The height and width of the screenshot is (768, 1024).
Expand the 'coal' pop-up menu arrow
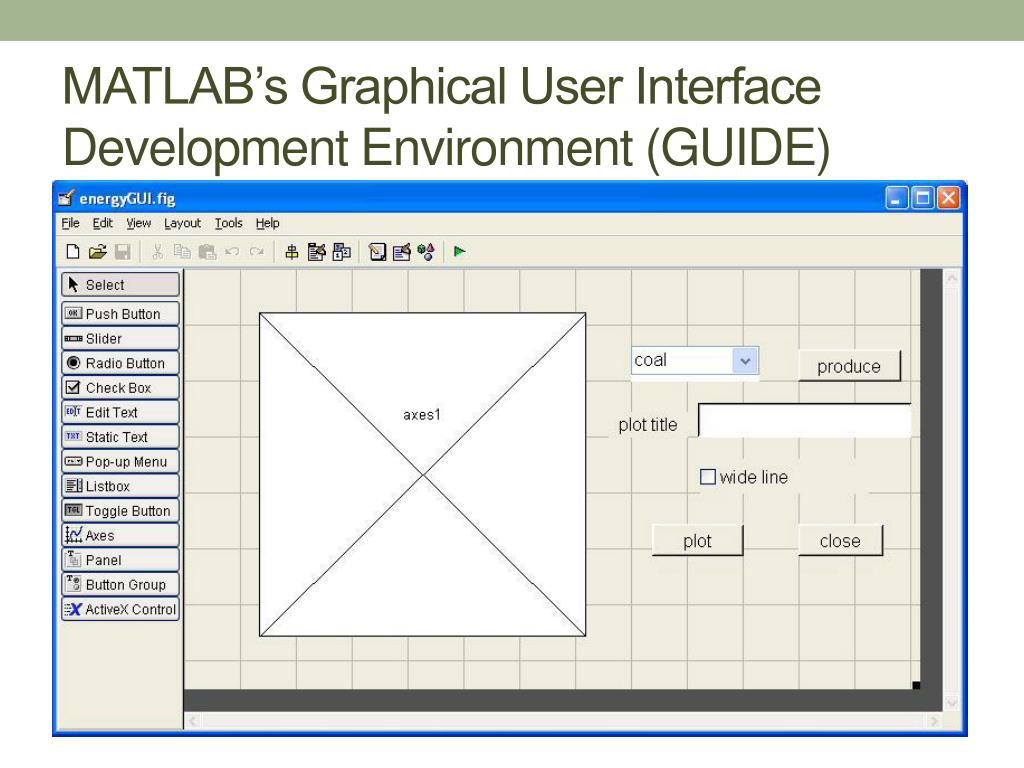point(745,360)
